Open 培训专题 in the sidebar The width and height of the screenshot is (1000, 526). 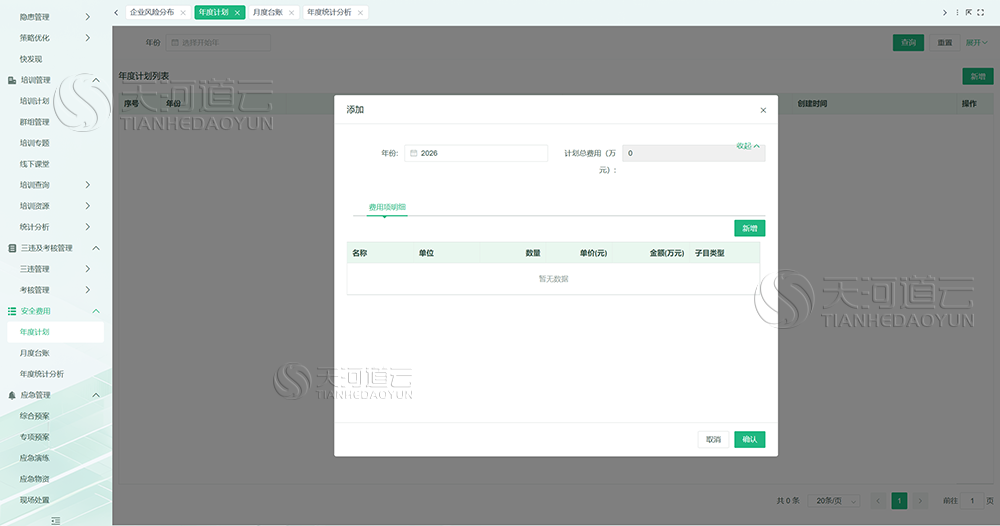click(34, 143)
